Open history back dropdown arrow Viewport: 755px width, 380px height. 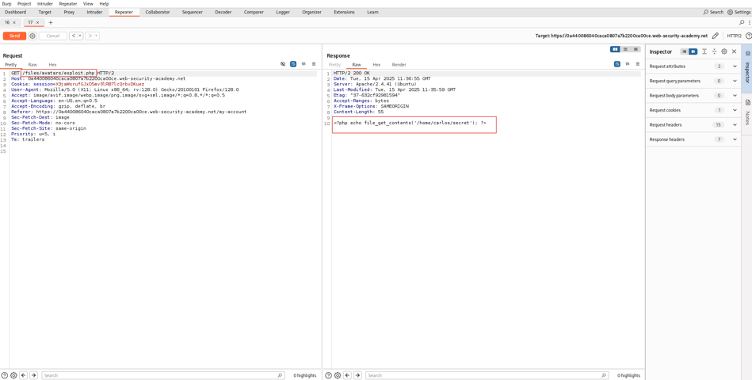click(x=80, y=36)
